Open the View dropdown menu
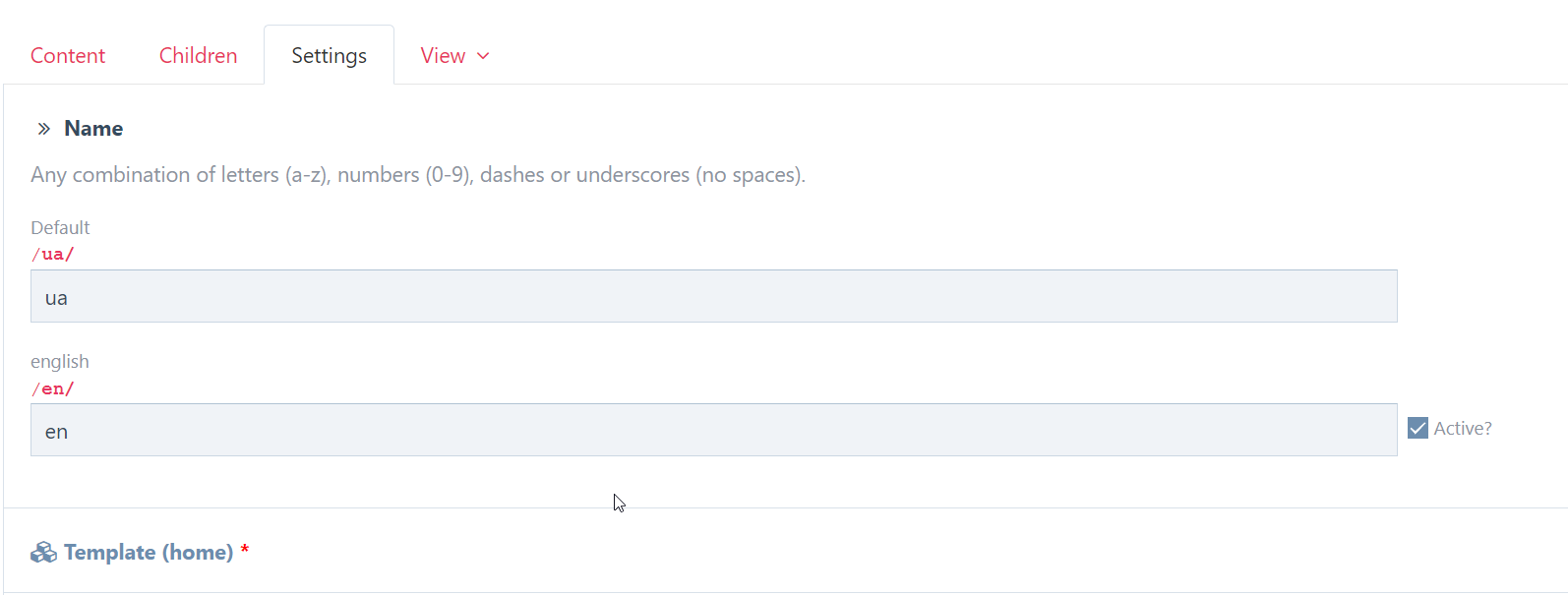Image resolution: width=1568 pixels, height=595 pixels. [453, 56]
